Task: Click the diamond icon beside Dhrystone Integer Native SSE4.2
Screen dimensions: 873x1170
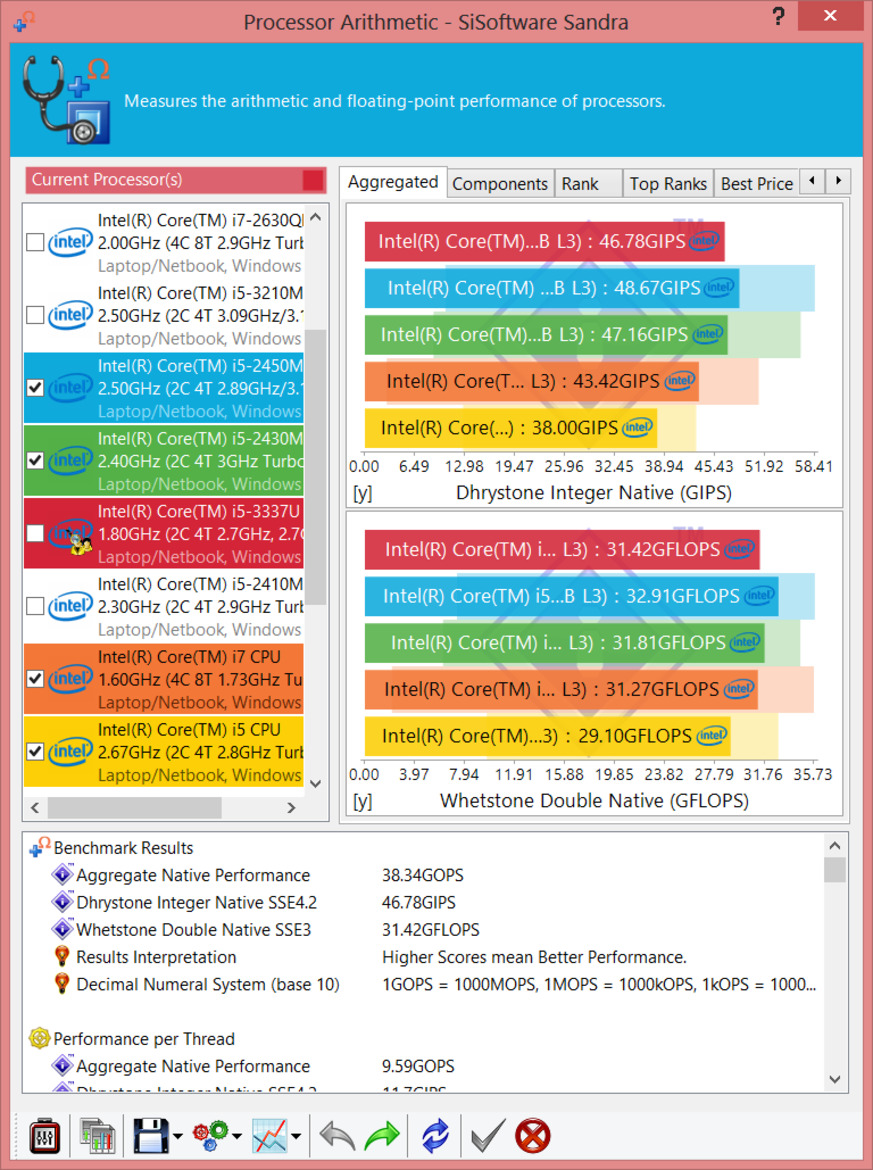Action: [62, 901]
